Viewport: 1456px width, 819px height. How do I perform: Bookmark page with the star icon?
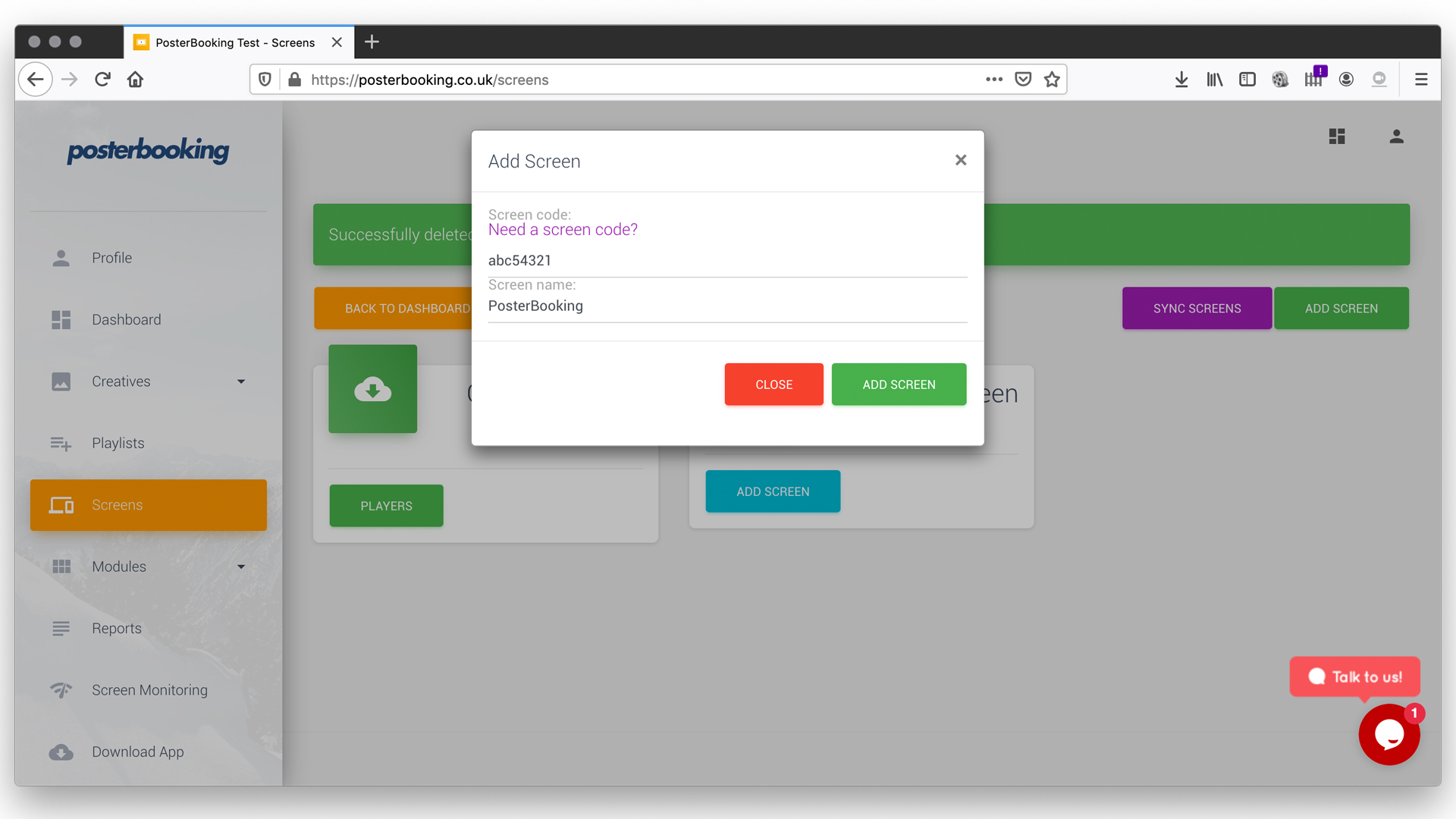(x=1052, y=80)
